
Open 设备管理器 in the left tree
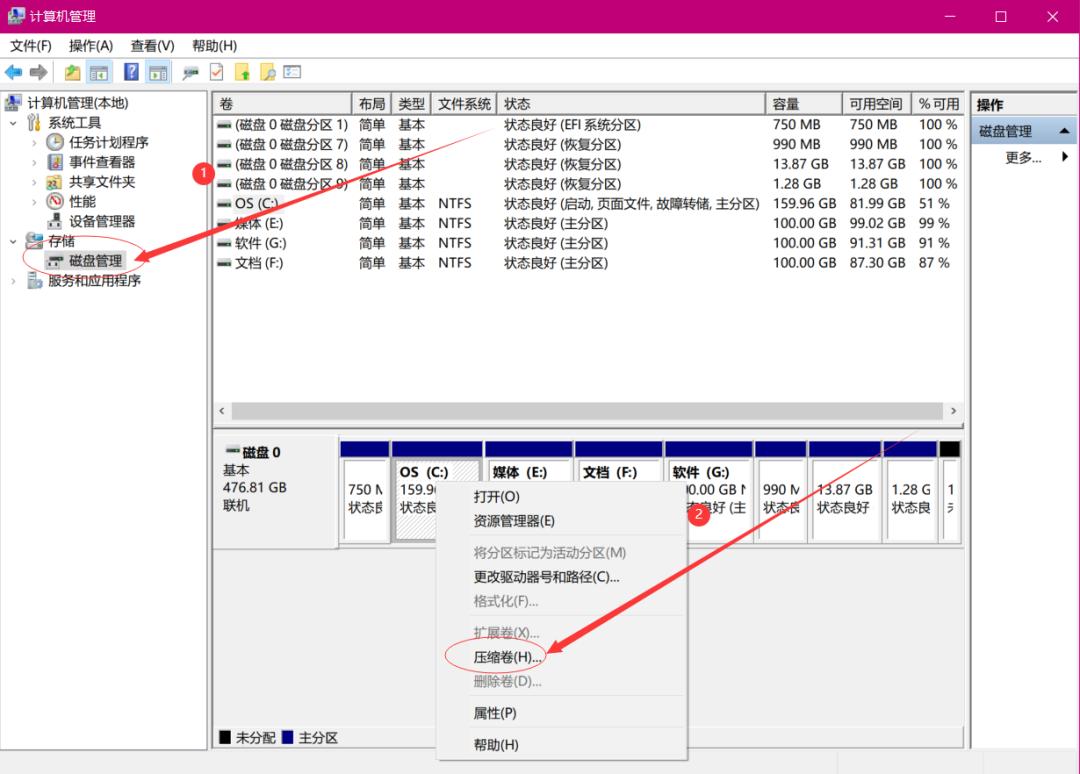pyautogui.click(x=101, y=221)
